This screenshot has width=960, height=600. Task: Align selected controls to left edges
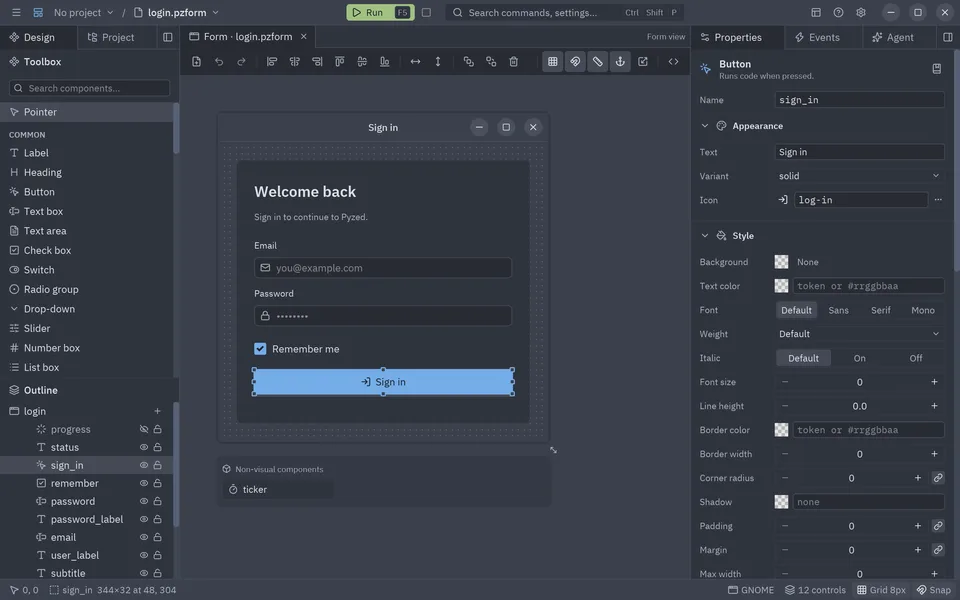272,61
